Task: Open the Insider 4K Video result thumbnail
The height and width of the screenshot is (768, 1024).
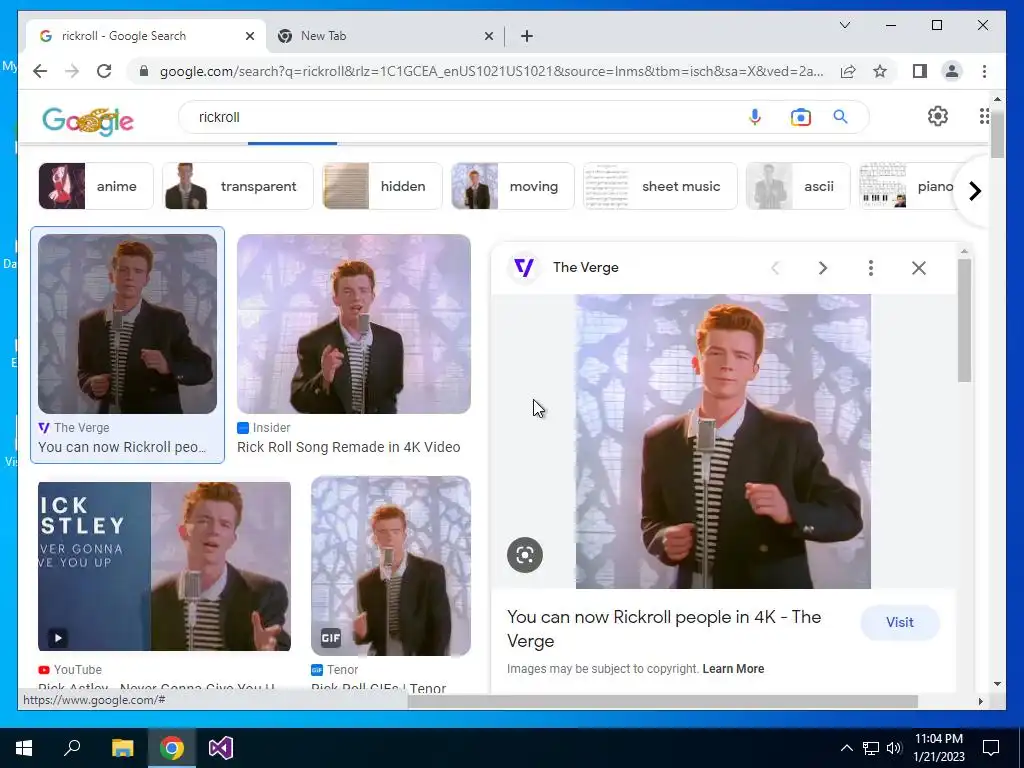Action: (x=353, y=324)
